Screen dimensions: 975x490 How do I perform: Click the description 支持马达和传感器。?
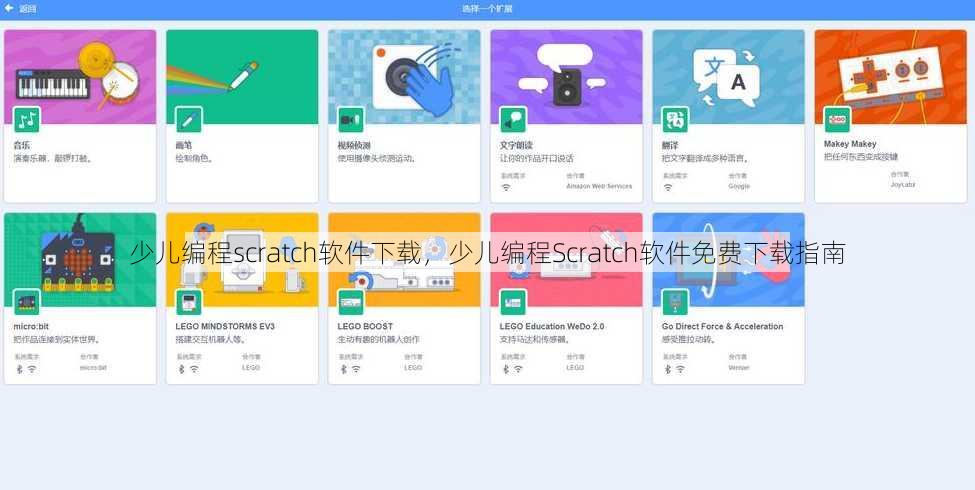pos(535,340)
